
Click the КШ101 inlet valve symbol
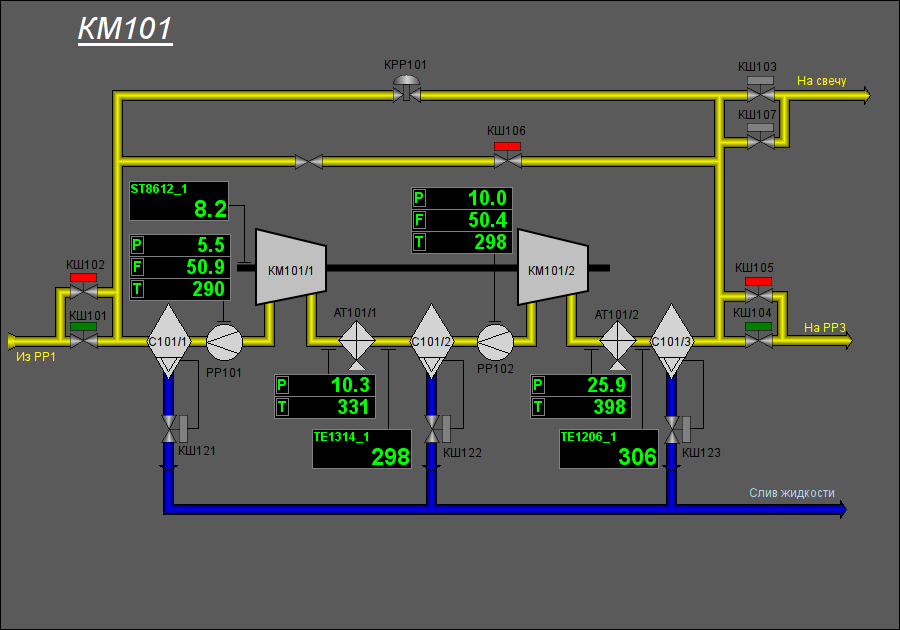[84, 341]
